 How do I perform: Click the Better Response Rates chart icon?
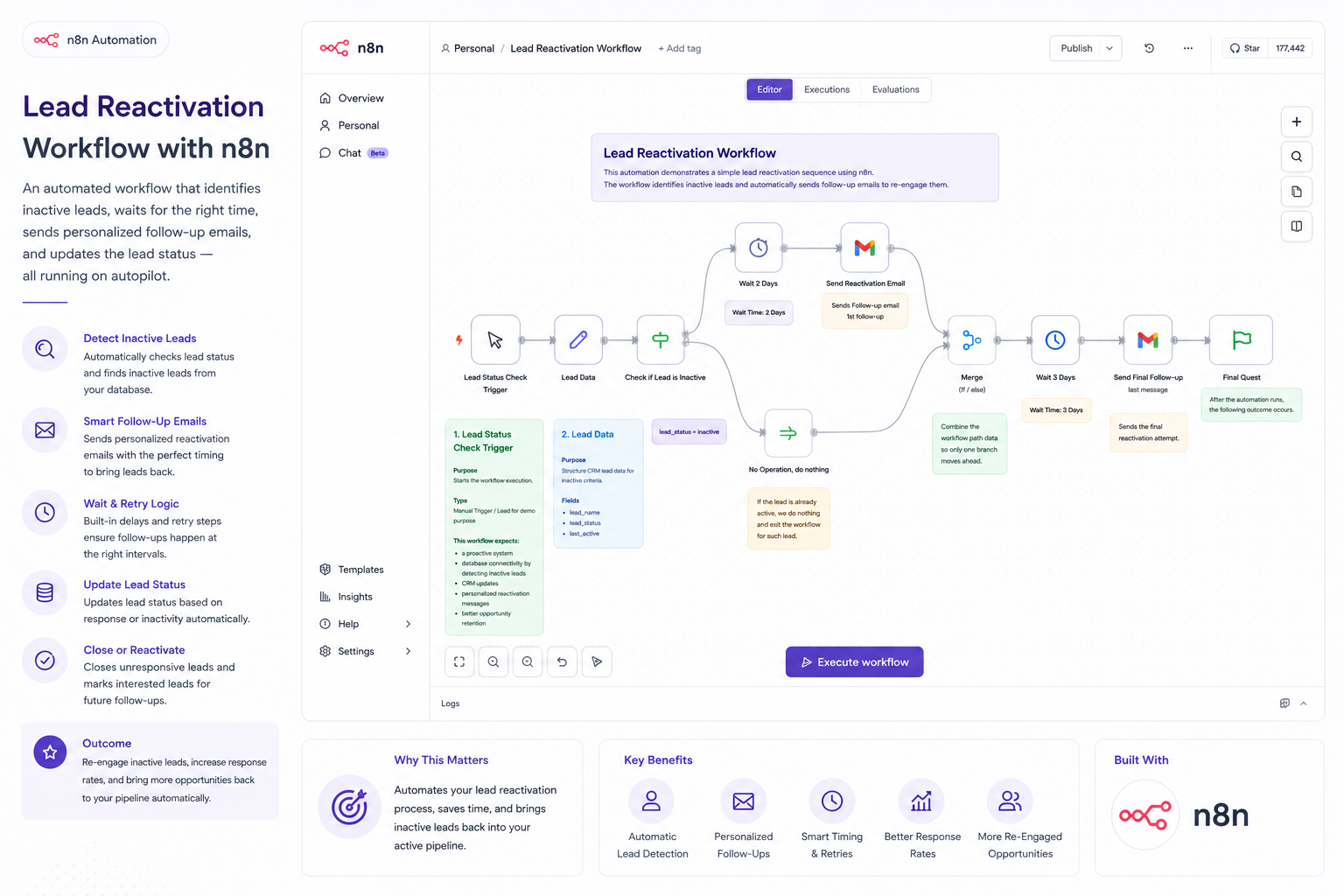click(921, 801)
